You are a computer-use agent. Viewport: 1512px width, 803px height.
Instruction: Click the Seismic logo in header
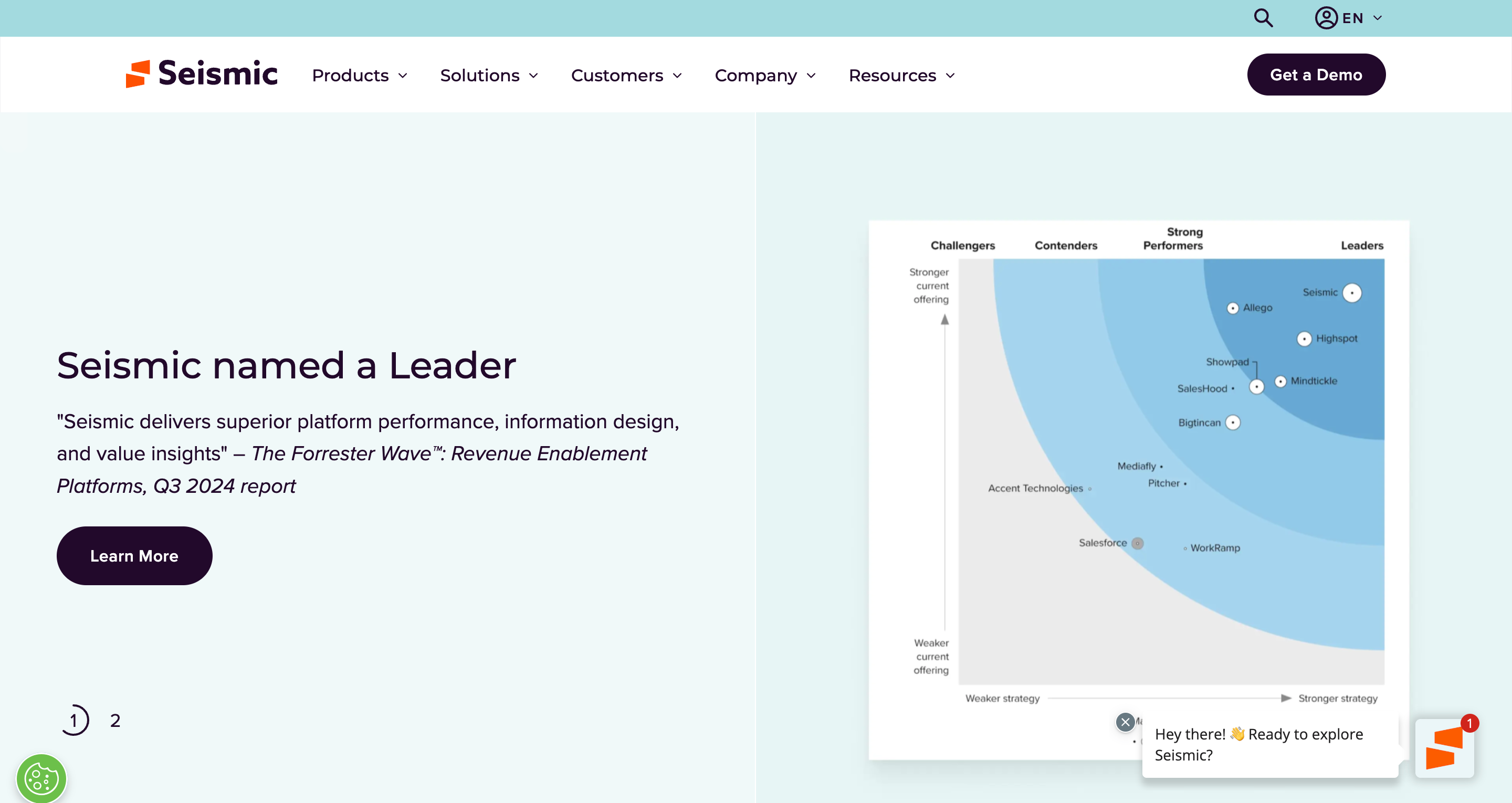(201, 74)
